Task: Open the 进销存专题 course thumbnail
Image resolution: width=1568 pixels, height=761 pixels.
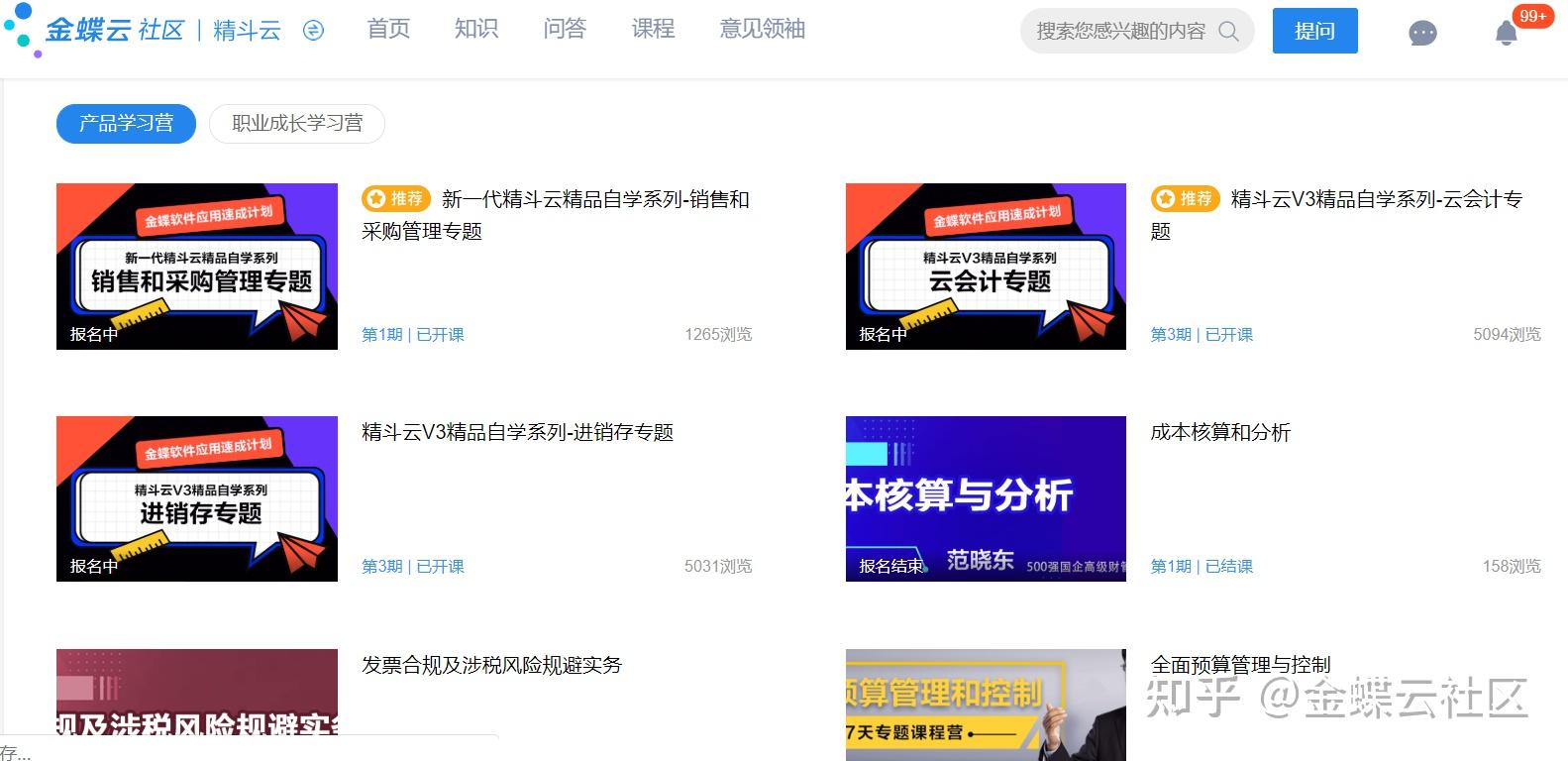Action: pyautogui.click(x=197, y=498)
